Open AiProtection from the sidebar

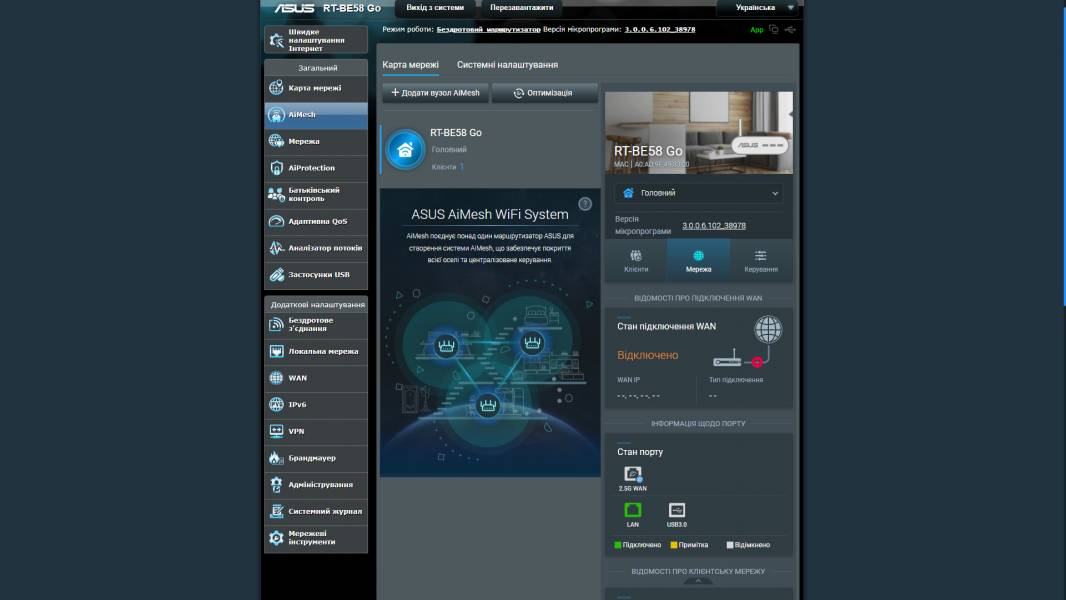coord(315,167)
